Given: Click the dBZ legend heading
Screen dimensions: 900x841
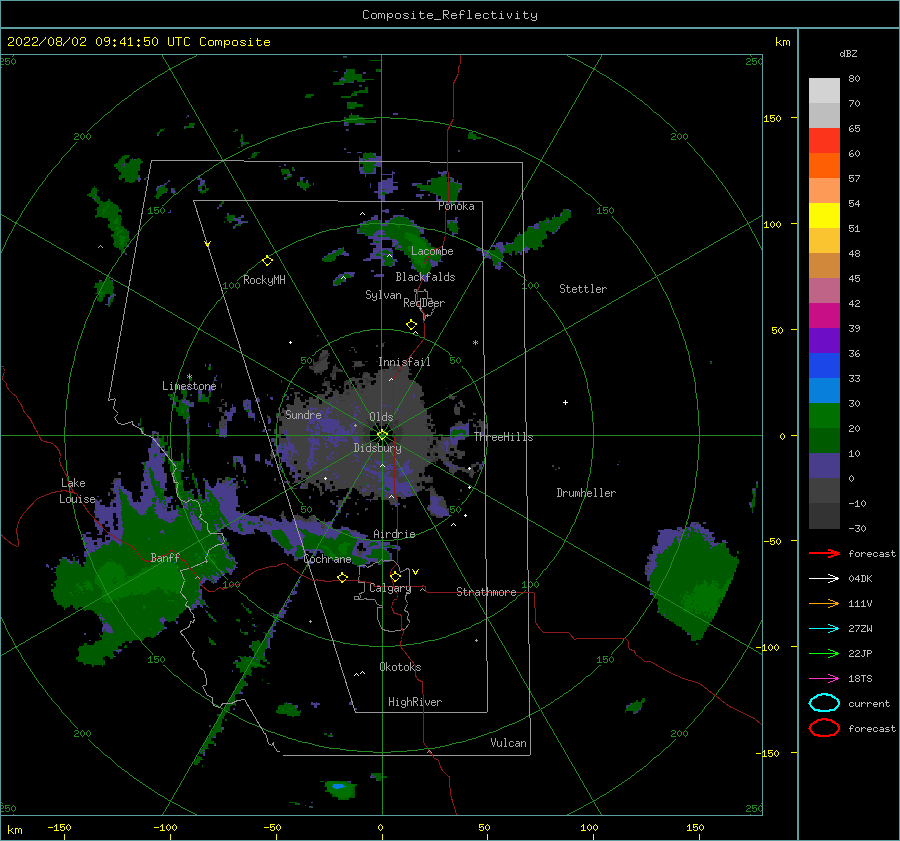Looking at the screenshot, I should (848, 53).
